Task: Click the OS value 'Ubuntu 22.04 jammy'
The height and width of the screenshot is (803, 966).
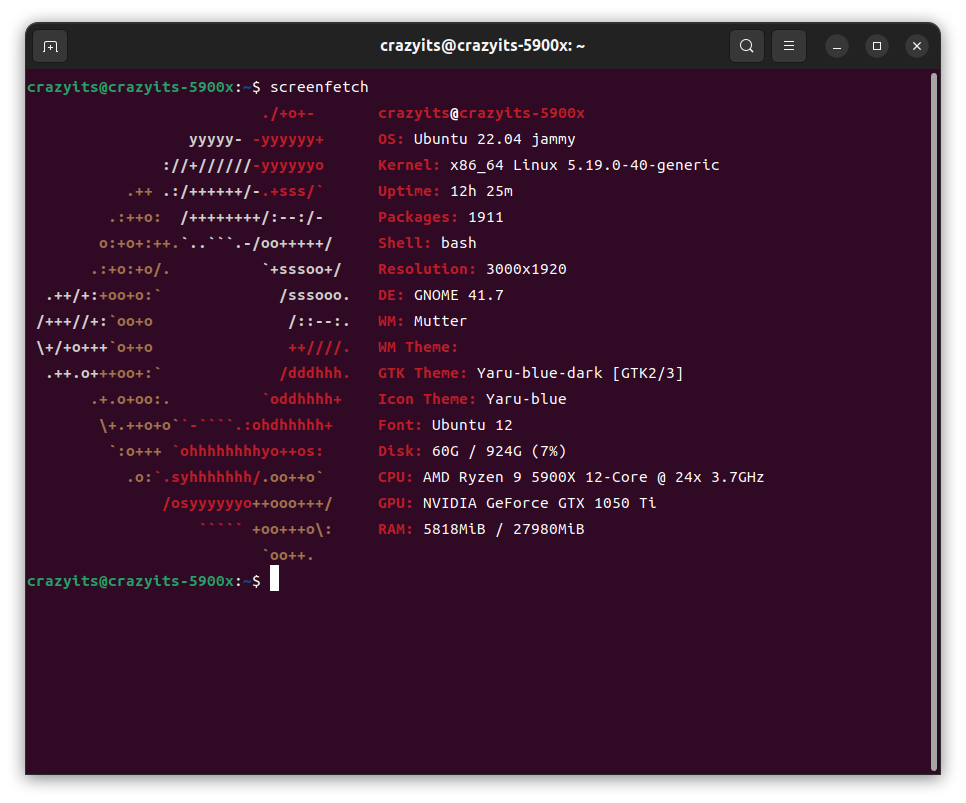Action: coord(494,139)
